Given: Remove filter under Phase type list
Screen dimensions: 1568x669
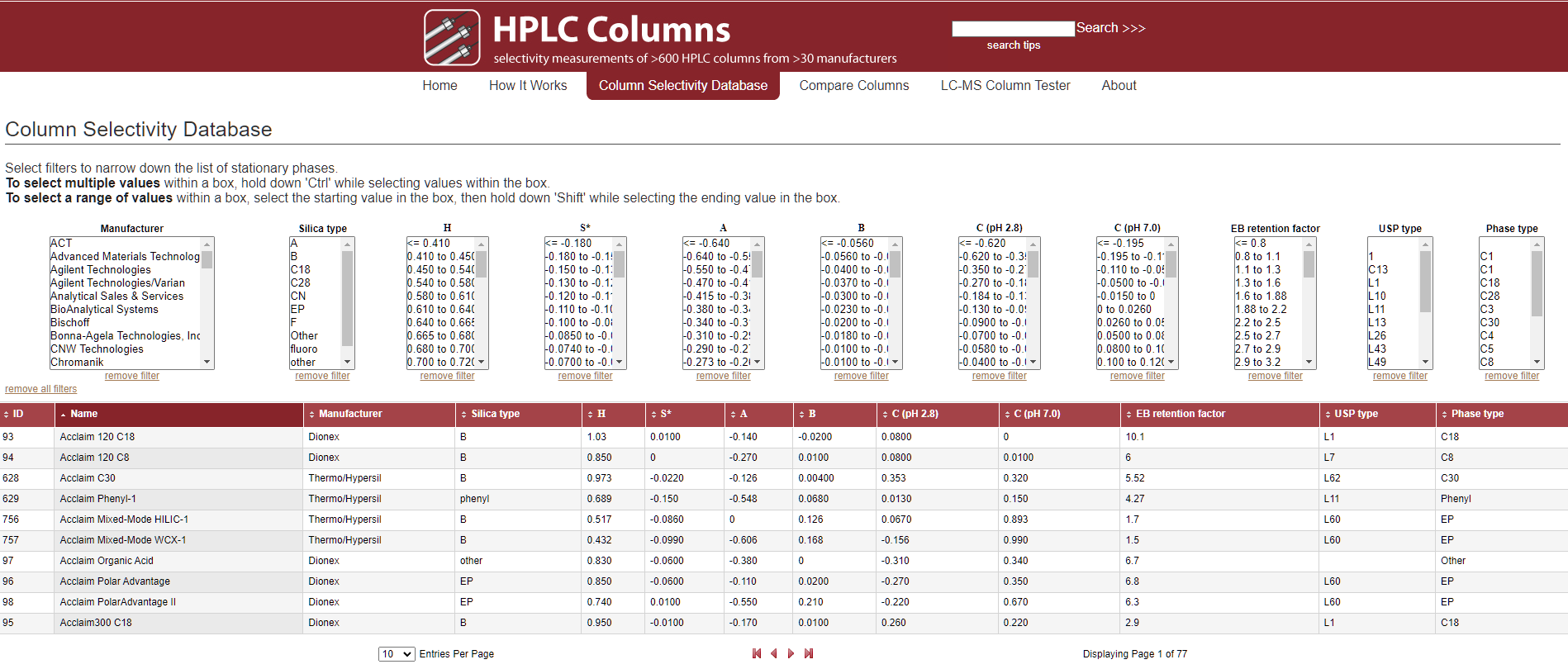Looking at the screenshot, I should (1512, 376).
